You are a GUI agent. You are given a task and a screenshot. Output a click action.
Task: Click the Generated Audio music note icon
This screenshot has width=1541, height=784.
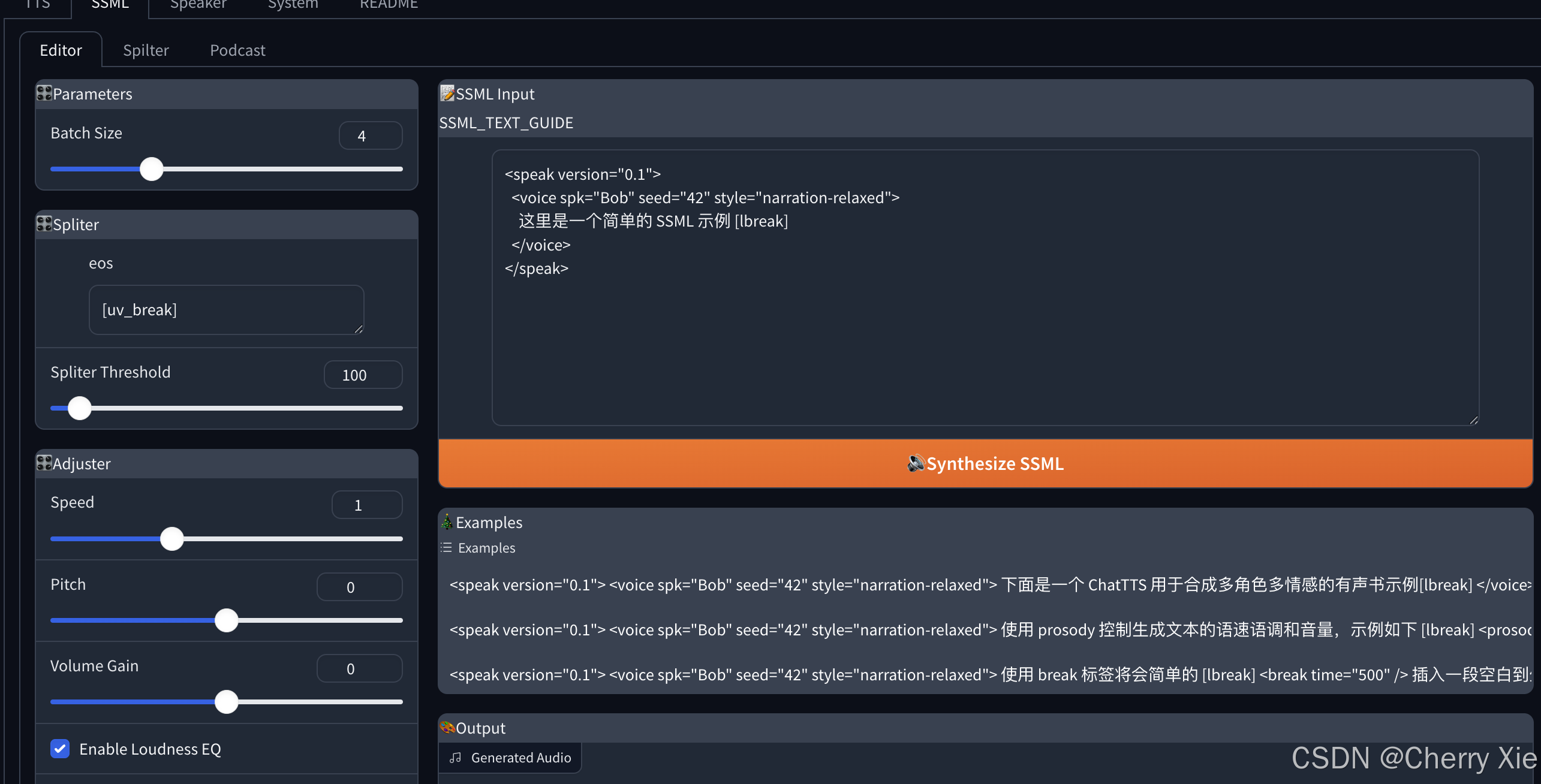(456, 758)
